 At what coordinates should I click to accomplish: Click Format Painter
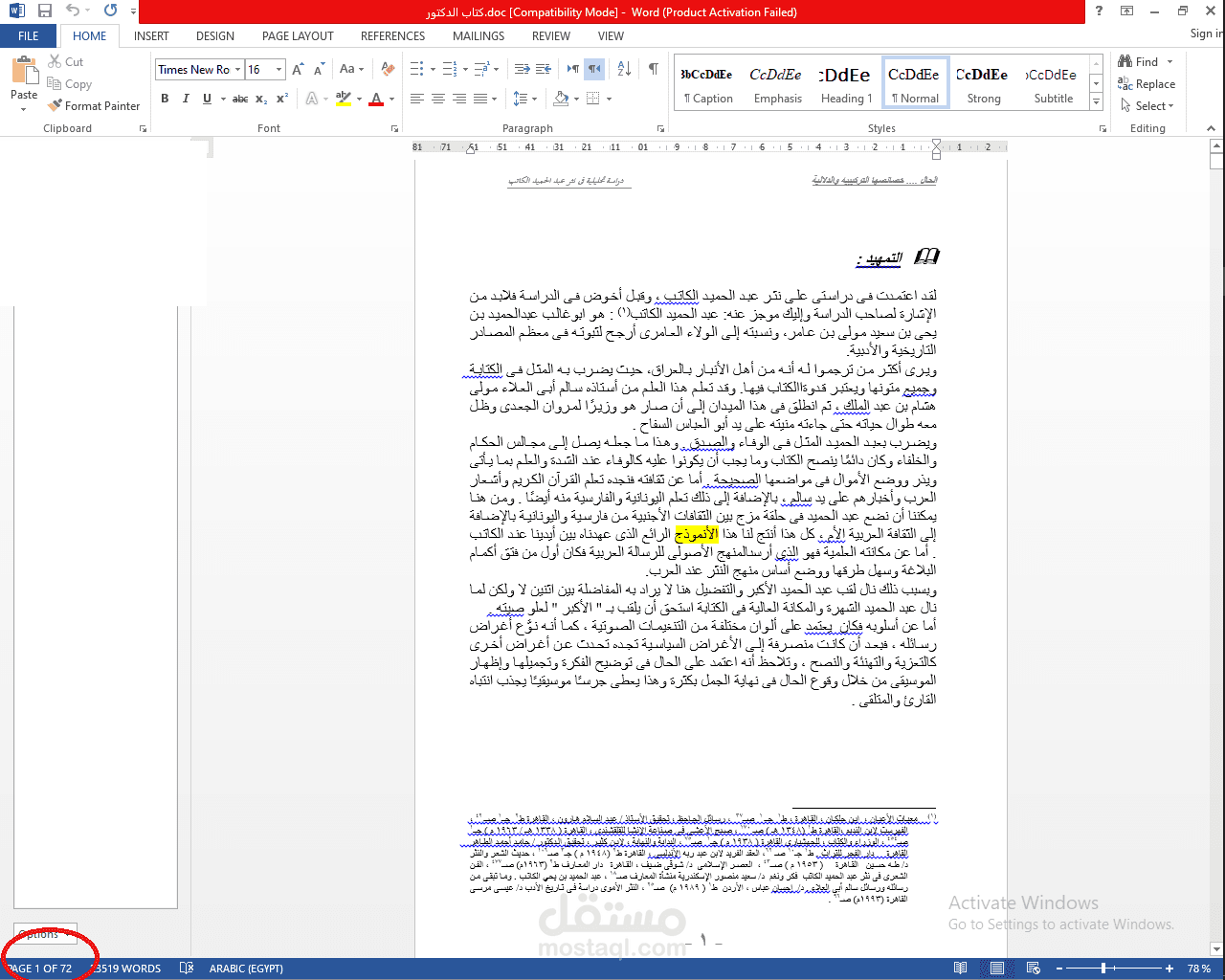pyautogui.click(x=94, y=106)
